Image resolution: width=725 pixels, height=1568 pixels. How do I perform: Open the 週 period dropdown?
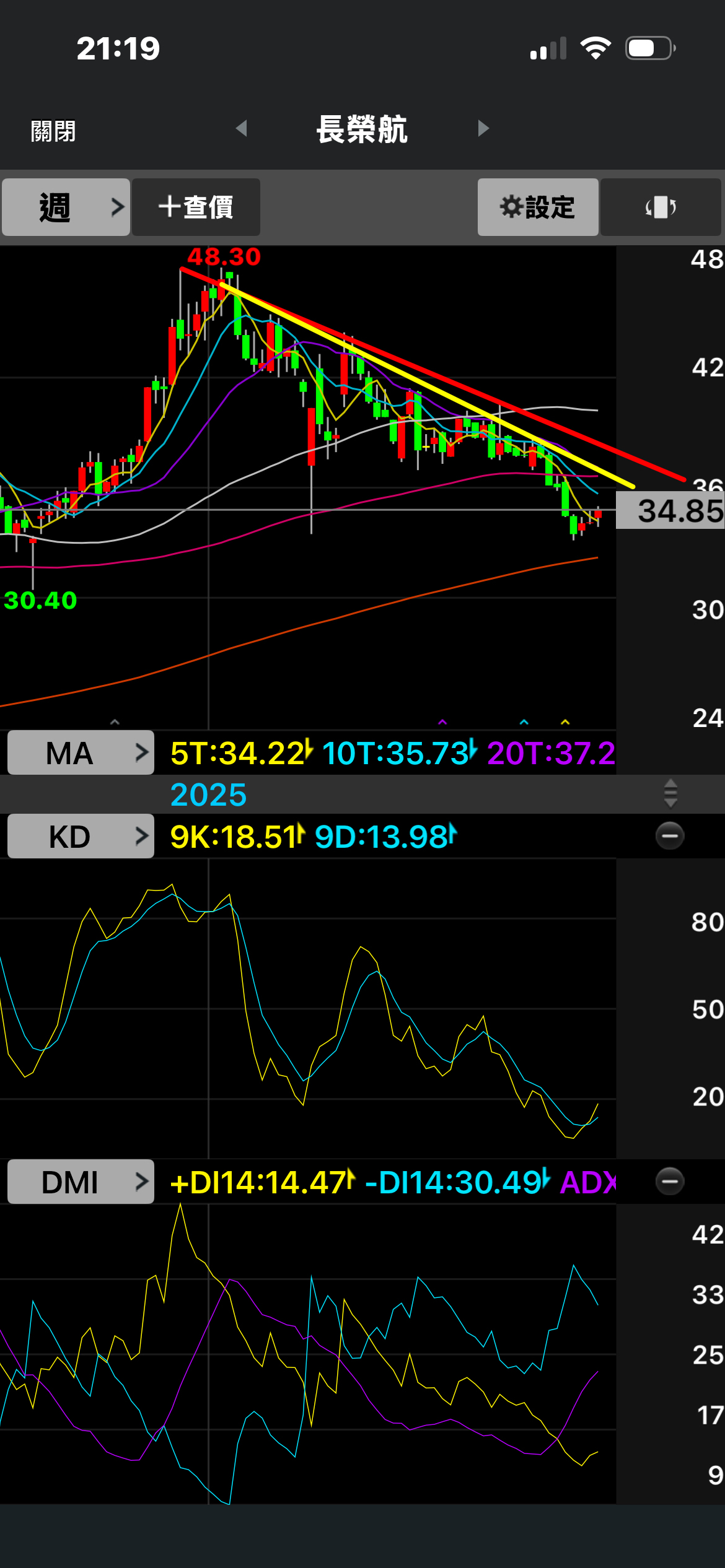66,207
